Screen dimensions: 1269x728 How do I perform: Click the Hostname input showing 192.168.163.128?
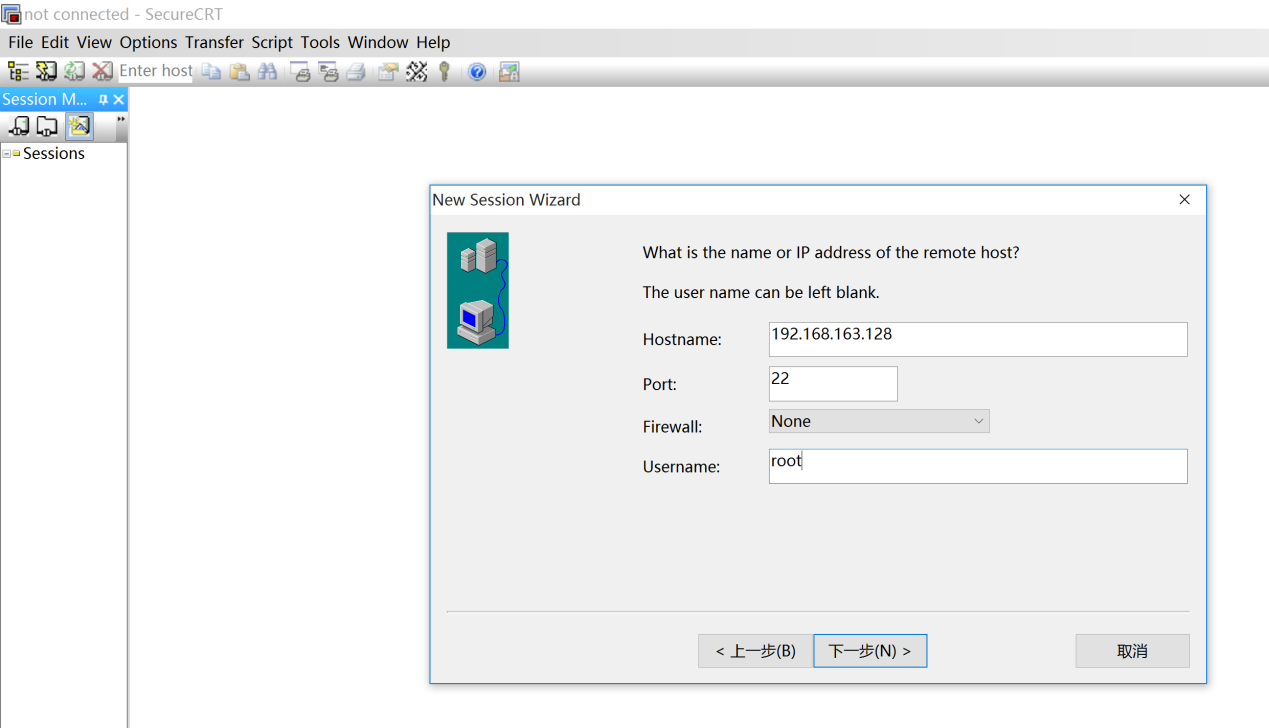[977, 339]
